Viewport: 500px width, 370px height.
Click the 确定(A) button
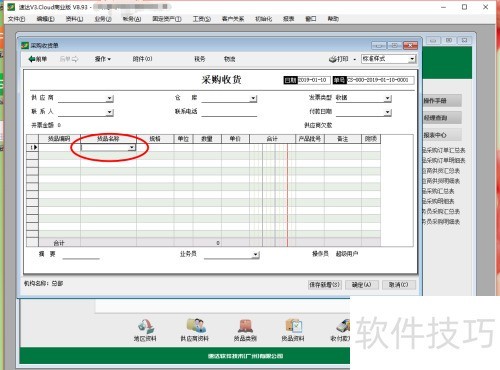pos(362,285)
